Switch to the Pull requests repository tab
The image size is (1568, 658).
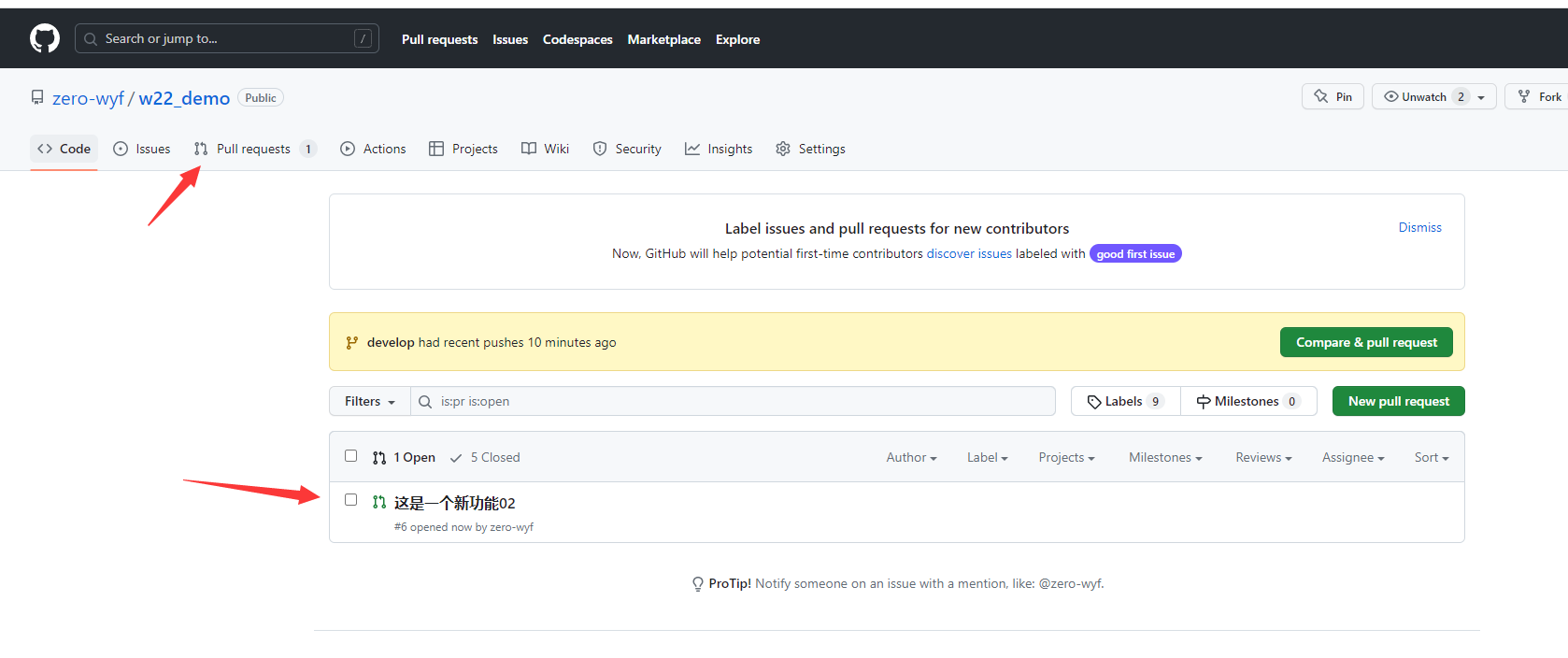(x=254, y=149)
